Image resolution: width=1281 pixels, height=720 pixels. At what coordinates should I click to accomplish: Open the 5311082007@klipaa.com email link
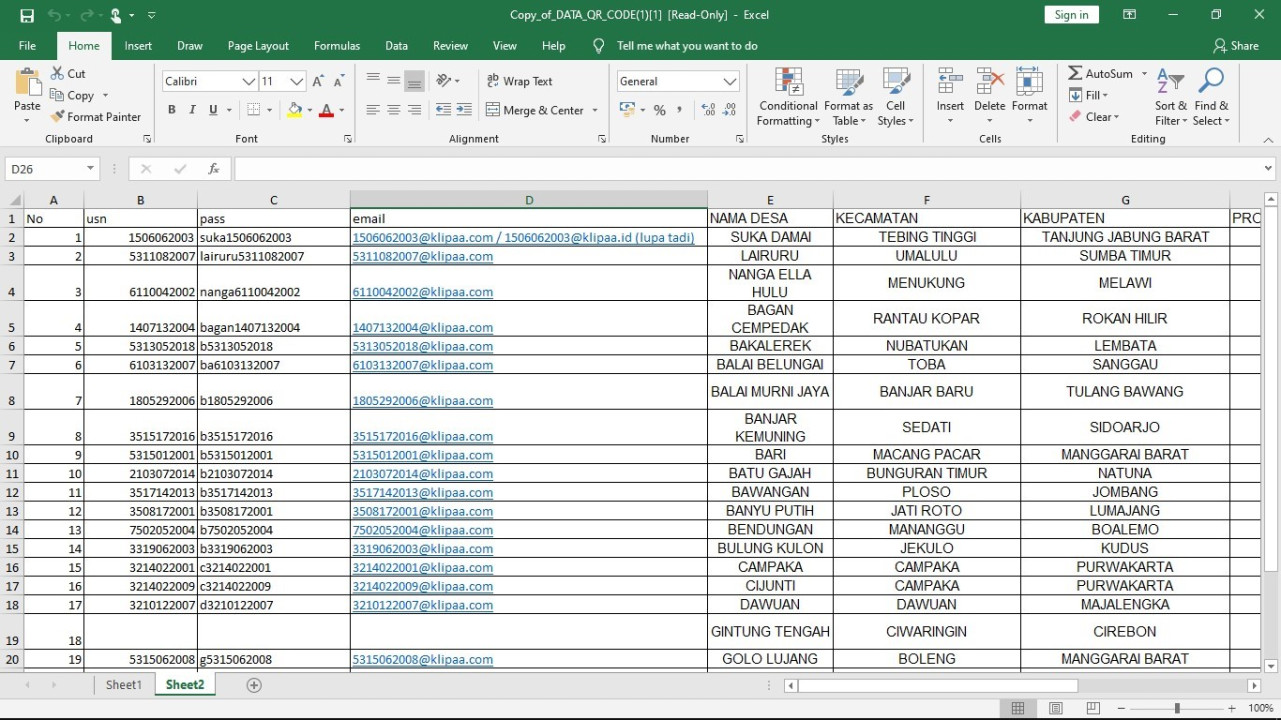(x=422, y=256)
